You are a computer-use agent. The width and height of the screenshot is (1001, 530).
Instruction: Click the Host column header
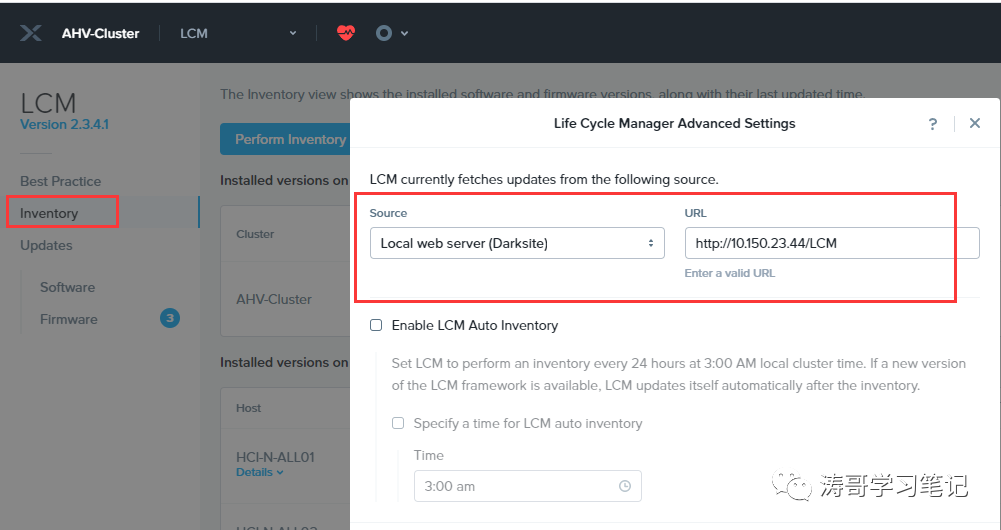click(x=248, y=408)
